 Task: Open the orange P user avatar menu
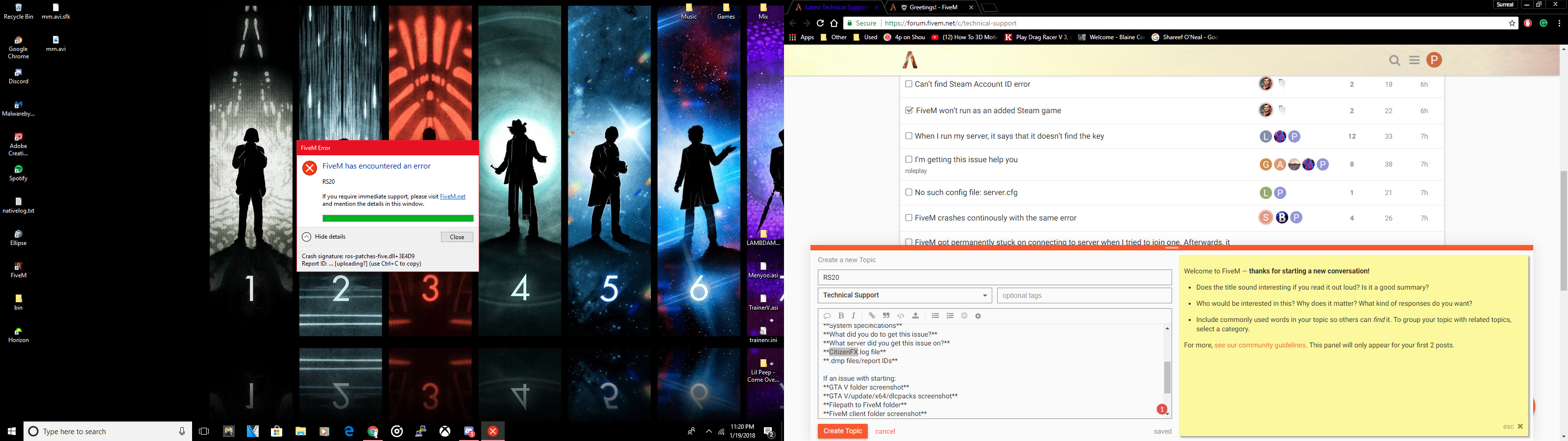1434,60
